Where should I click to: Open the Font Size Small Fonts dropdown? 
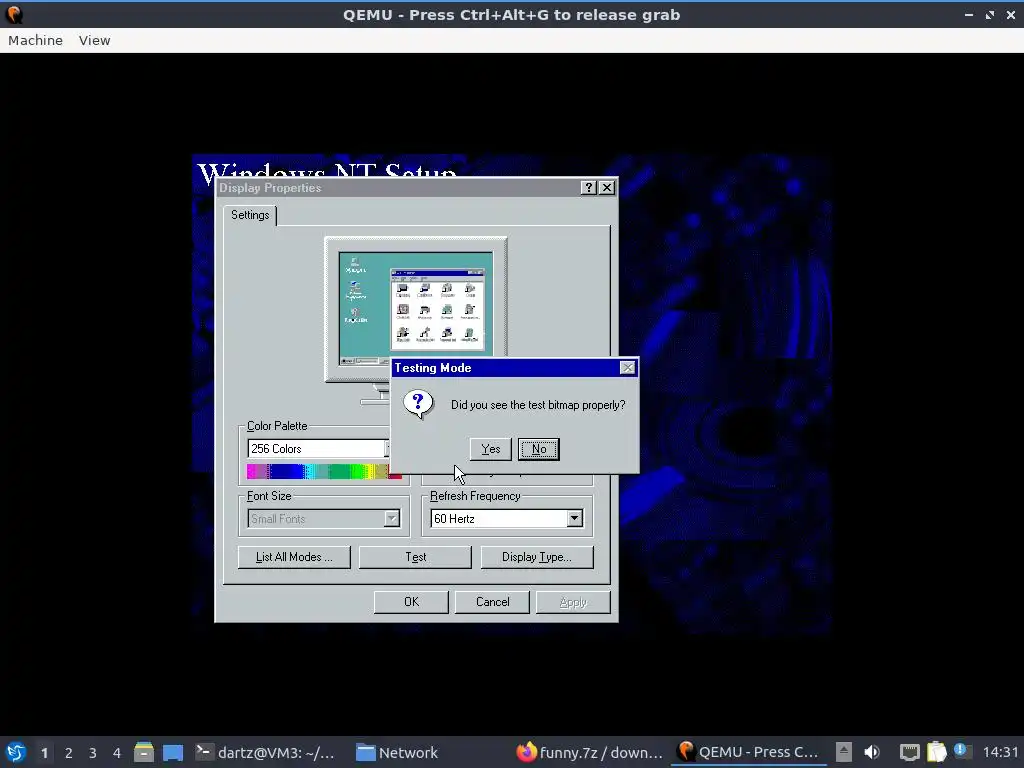pyautogui.click(x=391, y=519)
